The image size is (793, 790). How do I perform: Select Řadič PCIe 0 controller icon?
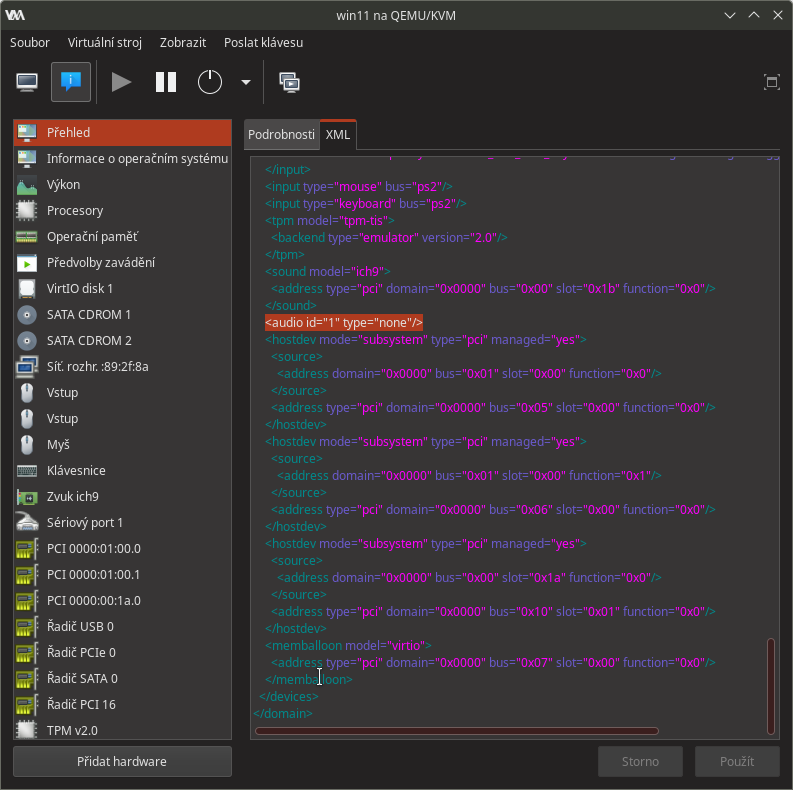click(x=27, y=652)
